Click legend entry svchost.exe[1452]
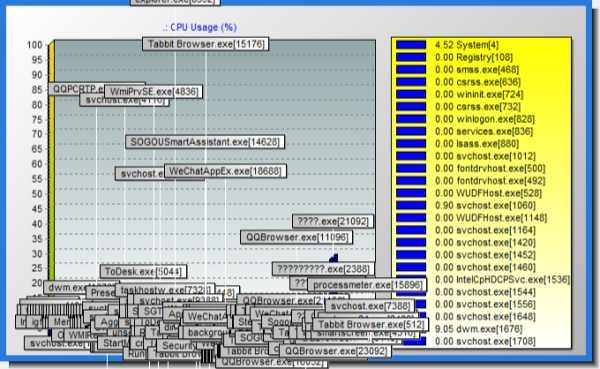Screen dimensions: 600x369 (485, 255)
